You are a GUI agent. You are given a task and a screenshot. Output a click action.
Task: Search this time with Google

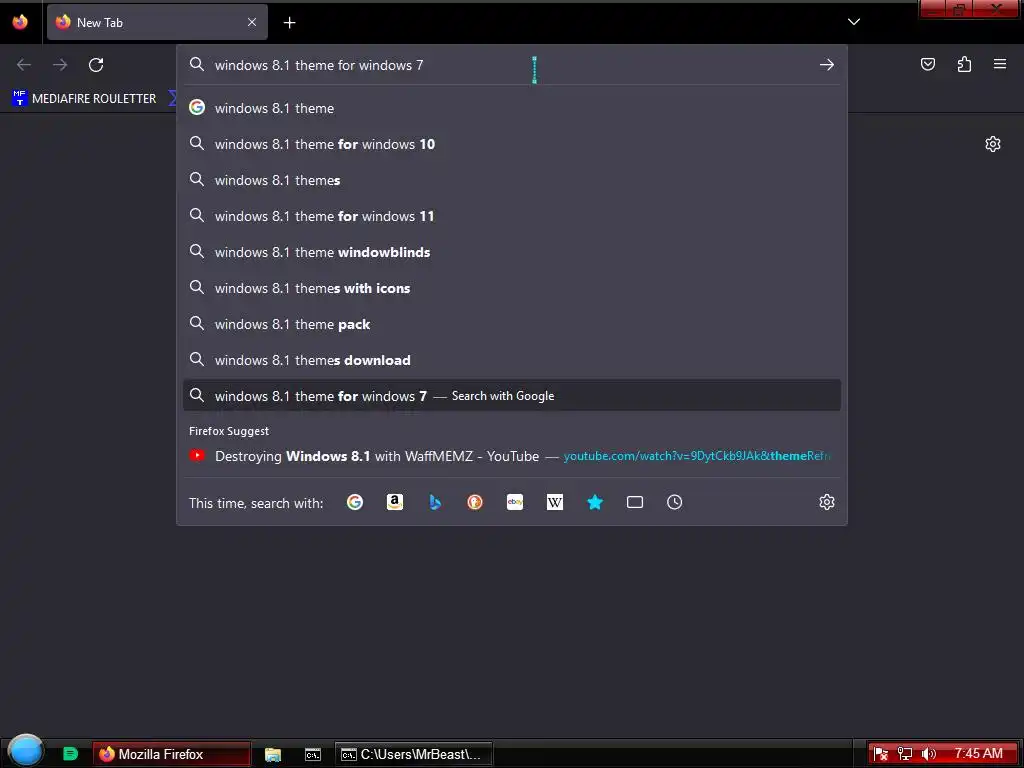355,502
